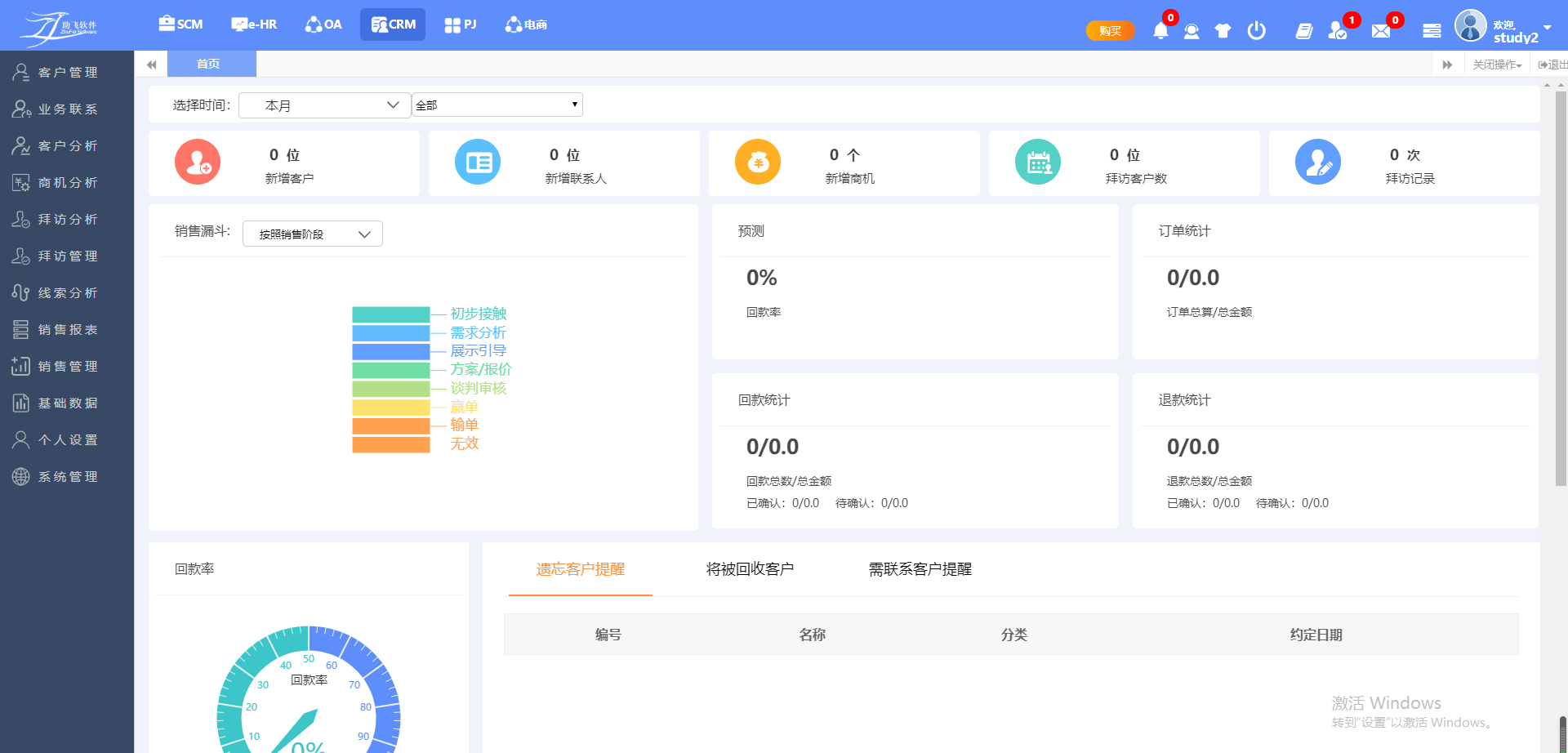Viewport: 1568px width, 753px height.
Task: Click the yellow 赢单 funnel bar
Action: pos(390,408)
